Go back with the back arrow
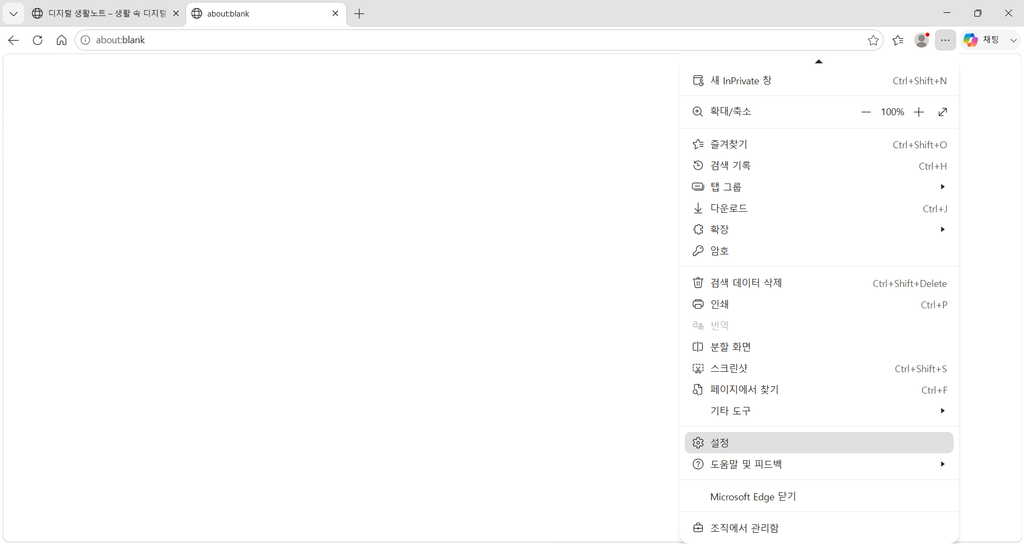The image size is (1024, 544). point(13,40)
